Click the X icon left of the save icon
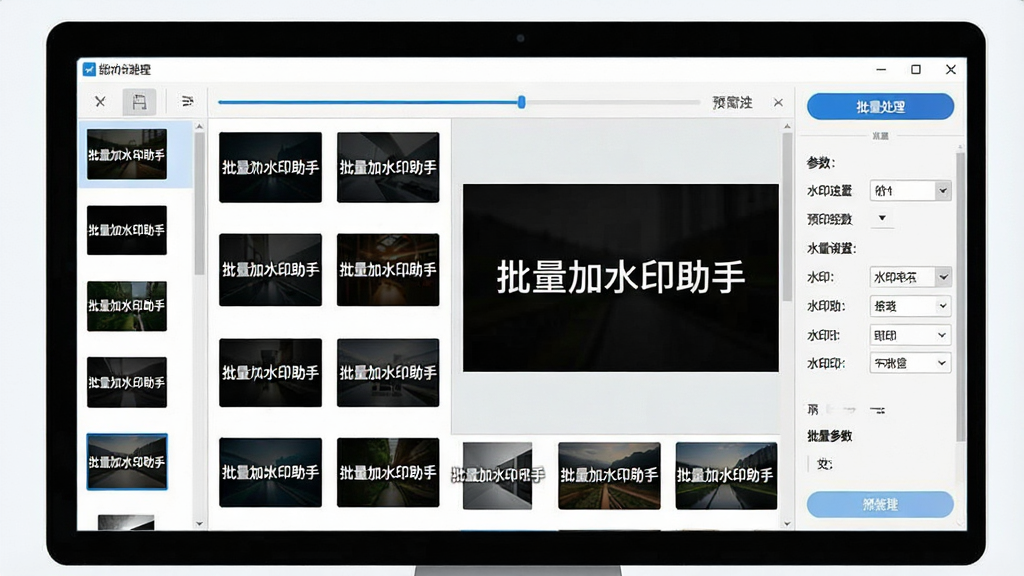1024x576 pixels. pyautogui.click(x=100, y=102)
